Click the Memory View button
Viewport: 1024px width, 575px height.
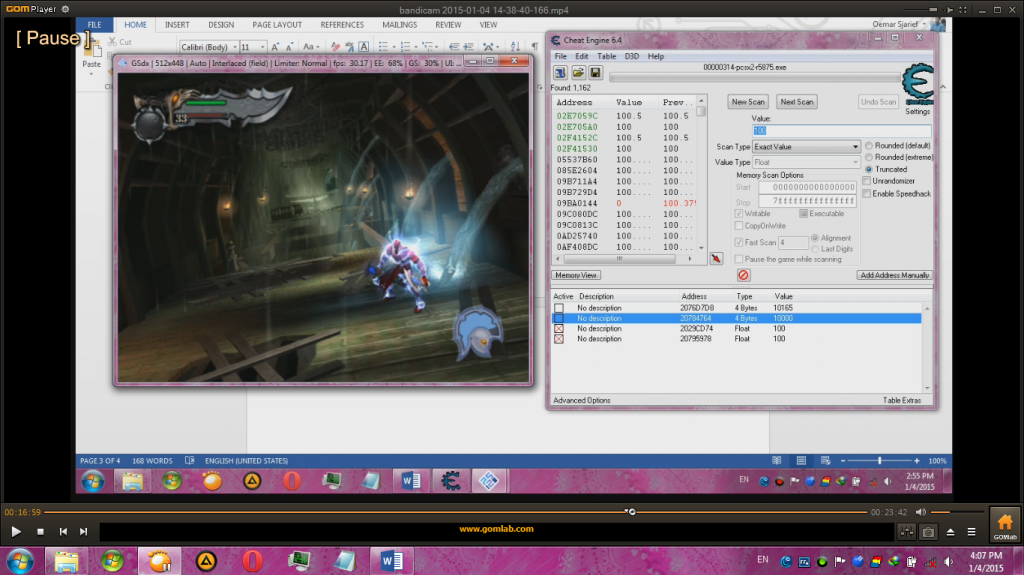576,275
